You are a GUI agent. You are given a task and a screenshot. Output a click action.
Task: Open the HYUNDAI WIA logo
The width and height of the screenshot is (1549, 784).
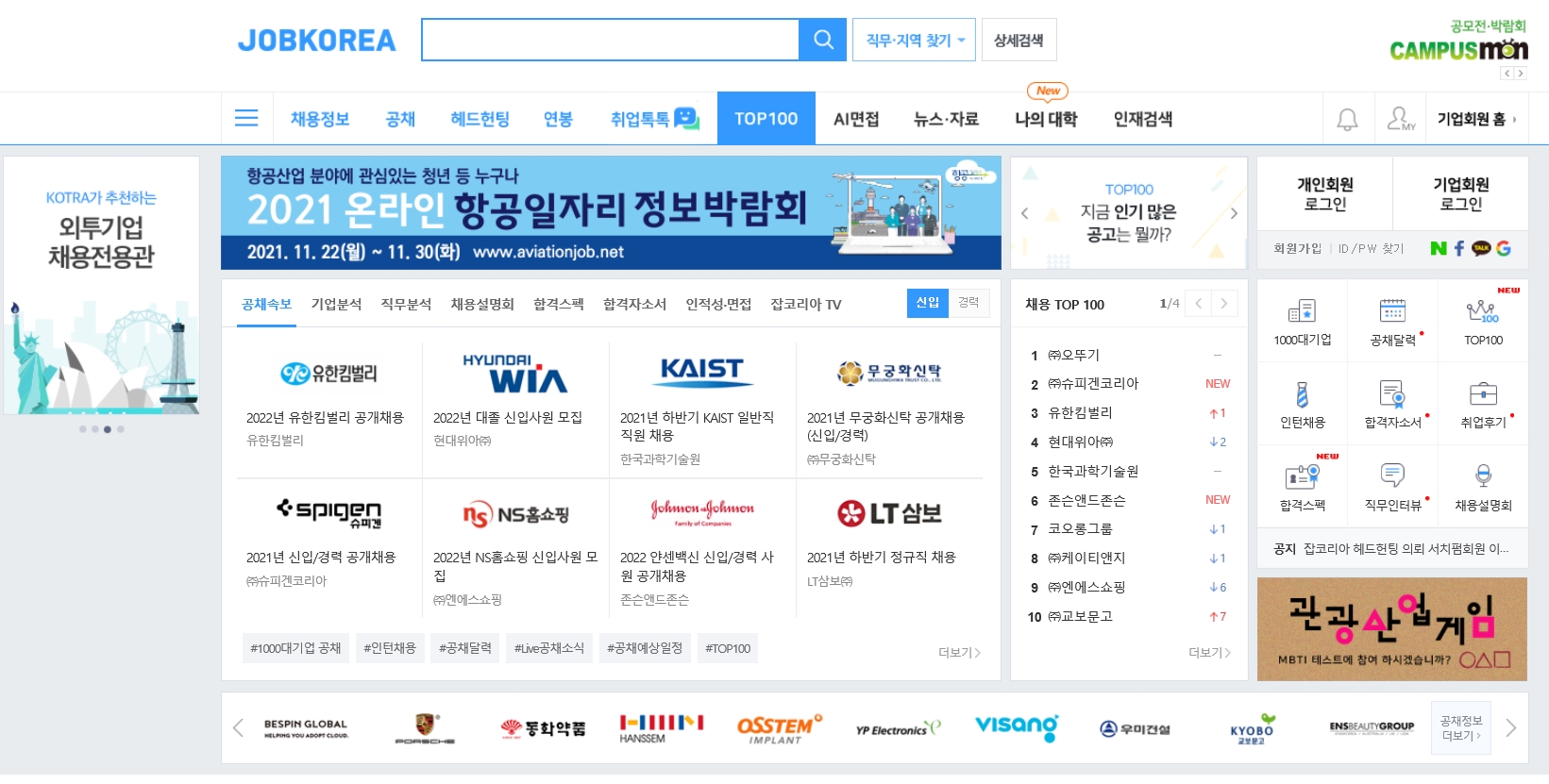515,374
